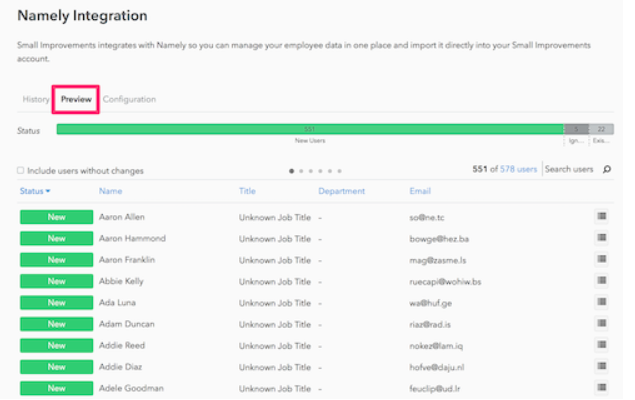The width and height of the screenshot is (635, 400).
Task: Click email bowge@hez.ba
Action: pos(439,239)
